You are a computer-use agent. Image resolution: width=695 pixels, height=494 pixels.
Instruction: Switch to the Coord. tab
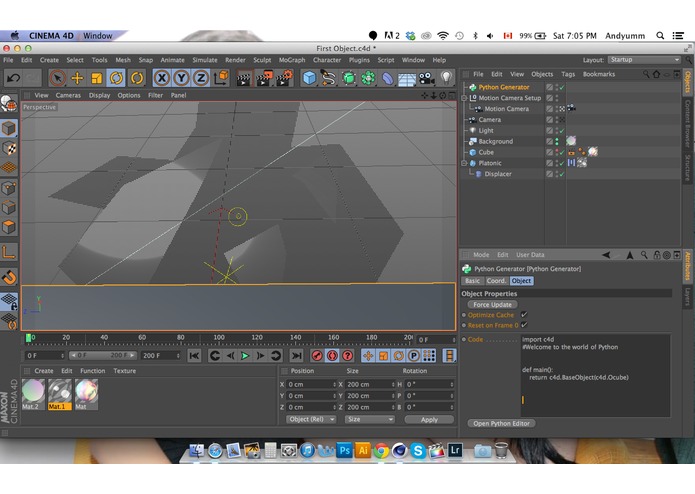point(496,281)
